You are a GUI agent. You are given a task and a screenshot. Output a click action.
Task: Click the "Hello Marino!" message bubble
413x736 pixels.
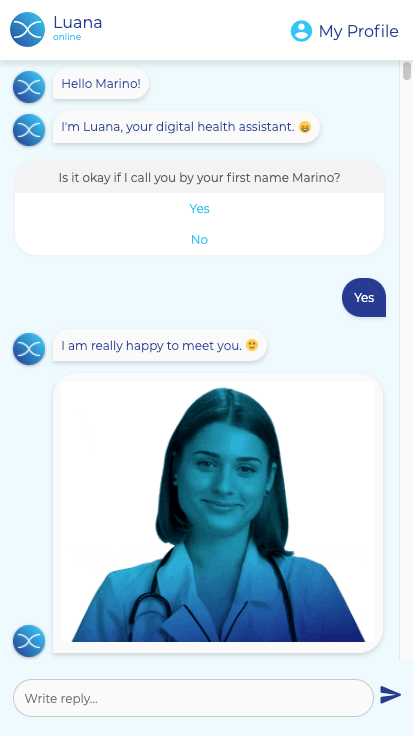(x=101, y=84)
